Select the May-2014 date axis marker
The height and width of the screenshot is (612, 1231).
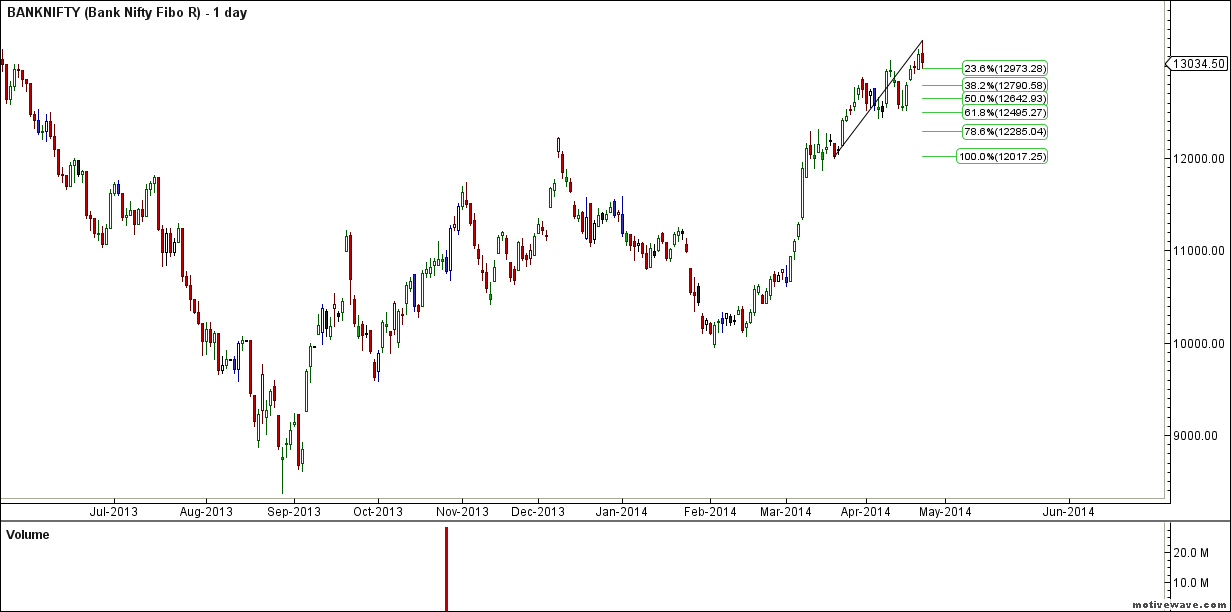(946, 512)
